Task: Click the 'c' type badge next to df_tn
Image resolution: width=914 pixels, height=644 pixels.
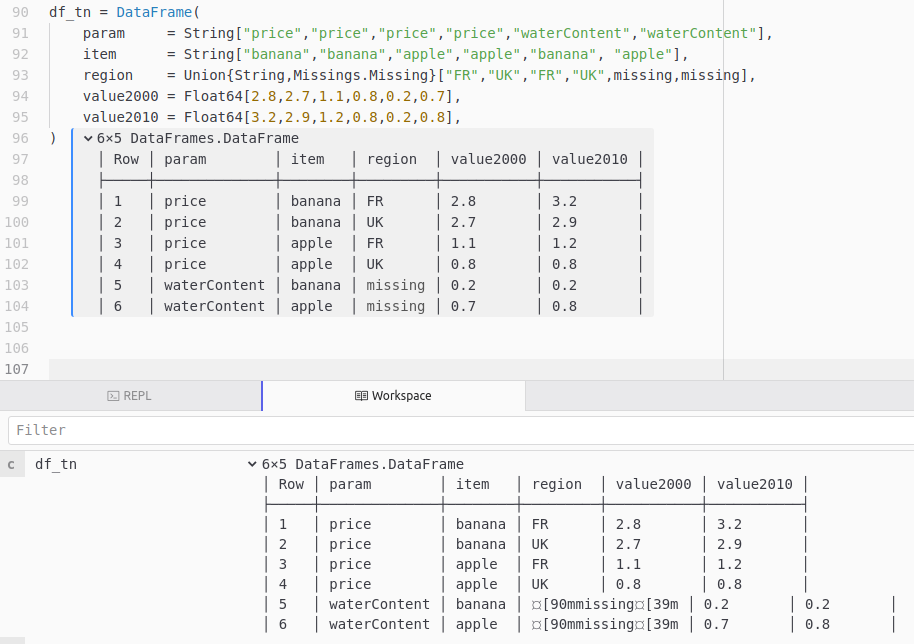Action: pos(11,464)
